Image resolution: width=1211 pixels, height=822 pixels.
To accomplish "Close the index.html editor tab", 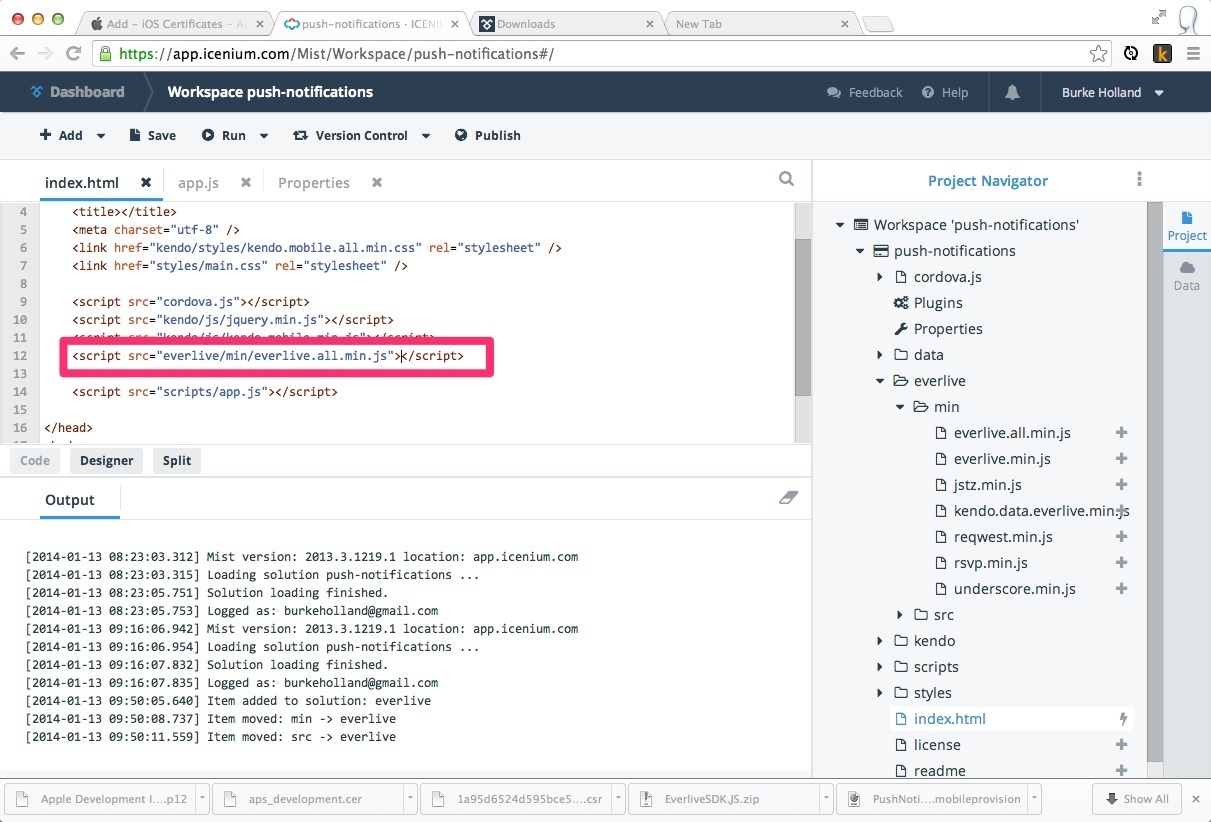I will (146, 182).
